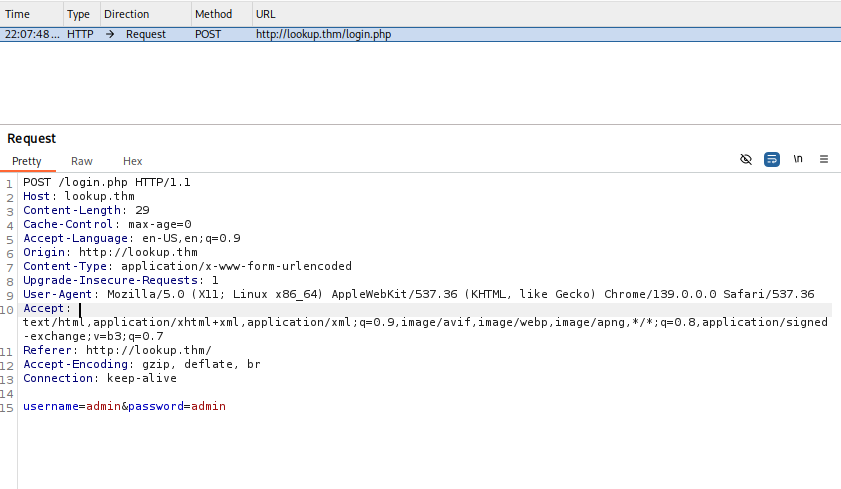Click the empty line 14

tap(427, 392)
